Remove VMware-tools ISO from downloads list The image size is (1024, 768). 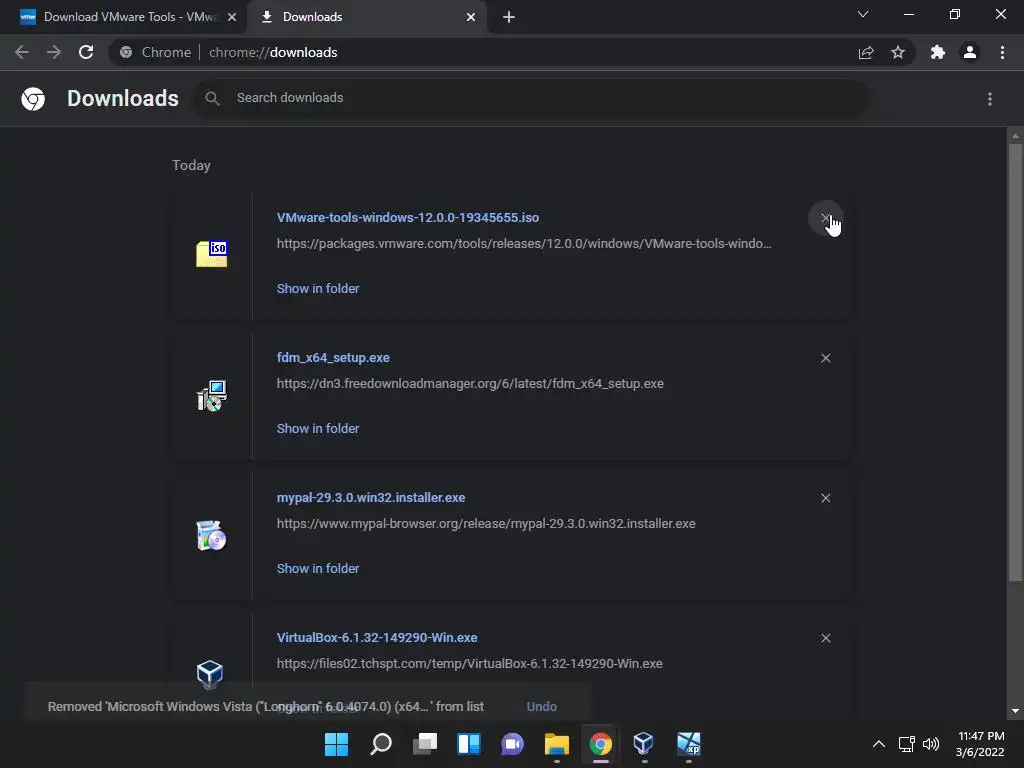(x=825, y=218)
